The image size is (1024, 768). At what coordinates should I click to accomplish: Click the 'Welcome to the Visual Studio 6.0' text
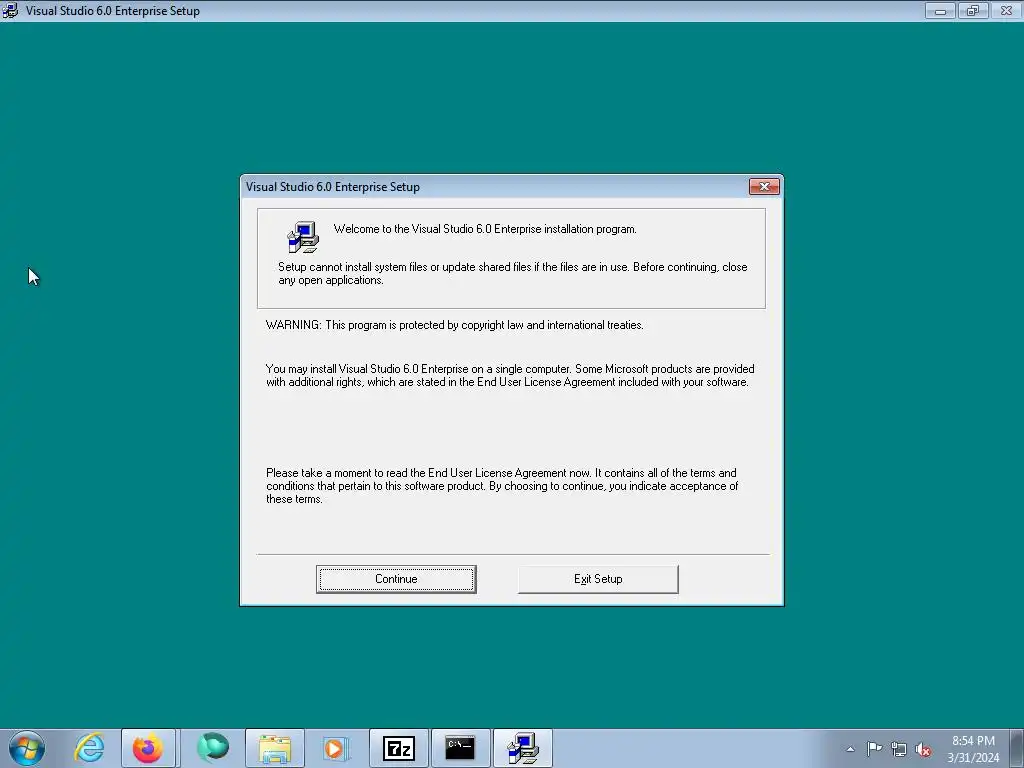(x=485, y=229)
